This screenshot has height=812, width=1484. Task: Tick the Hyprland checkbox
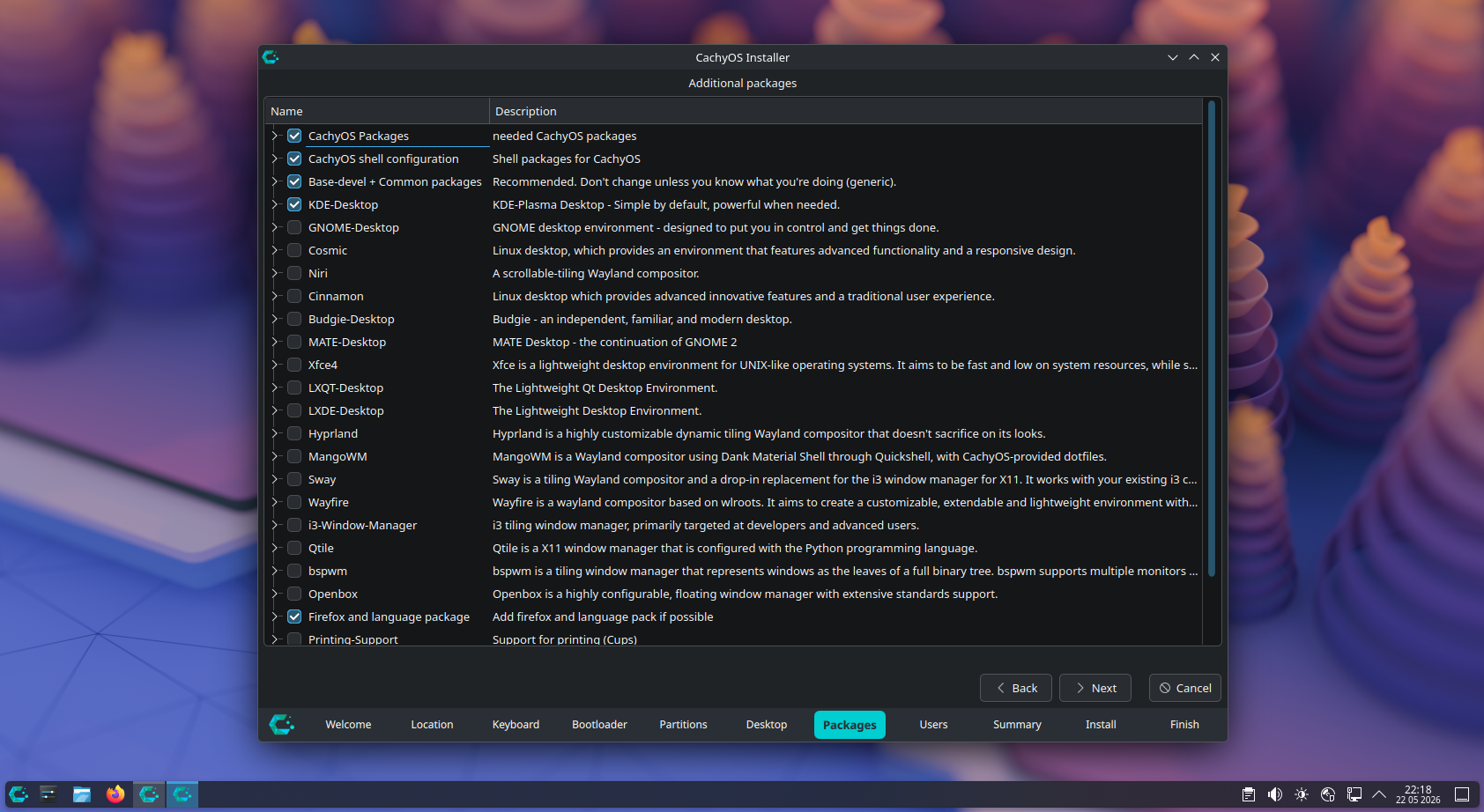point(294,433)
